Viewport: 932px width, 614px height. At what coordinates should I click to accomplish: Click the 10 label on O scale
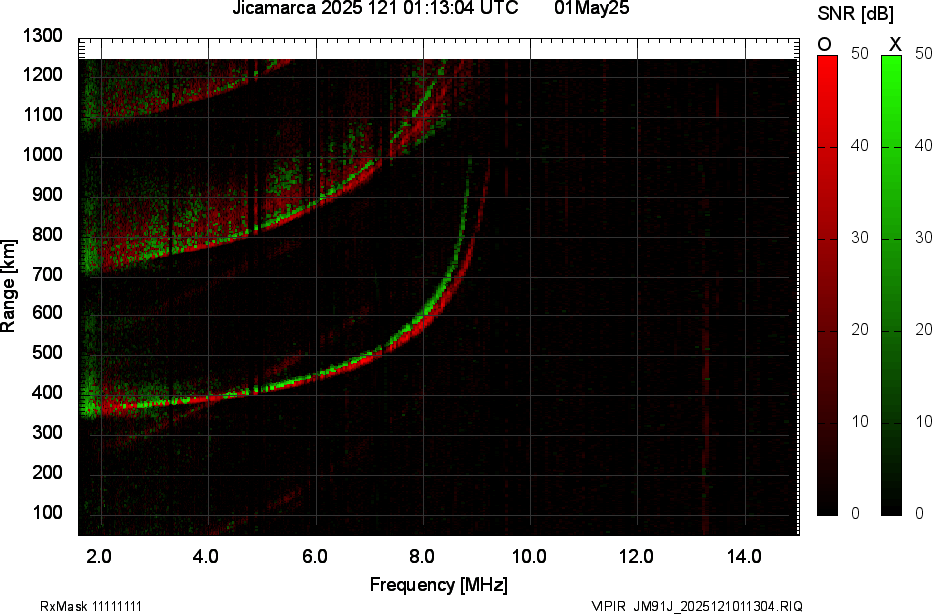click(859, 422)
